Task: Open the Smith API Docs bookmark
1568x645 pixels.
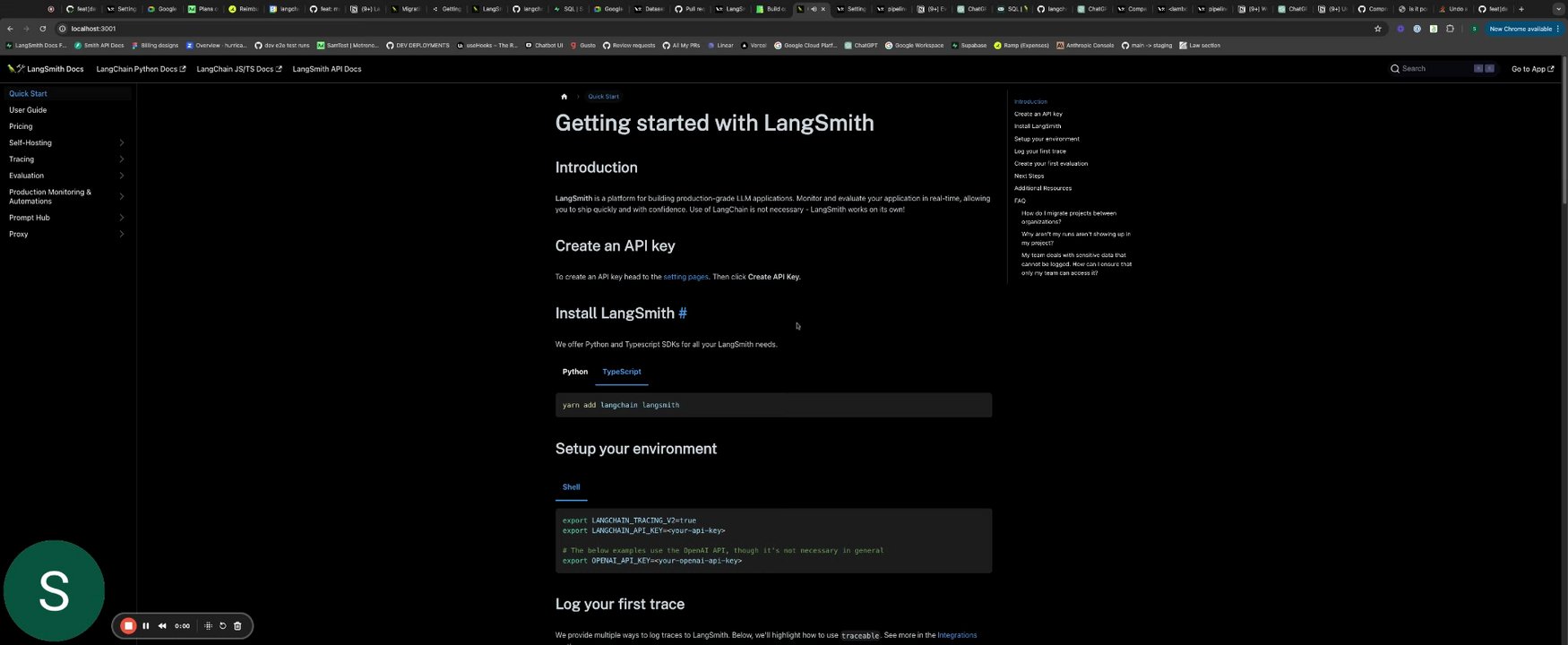Action: pos(99,45)
